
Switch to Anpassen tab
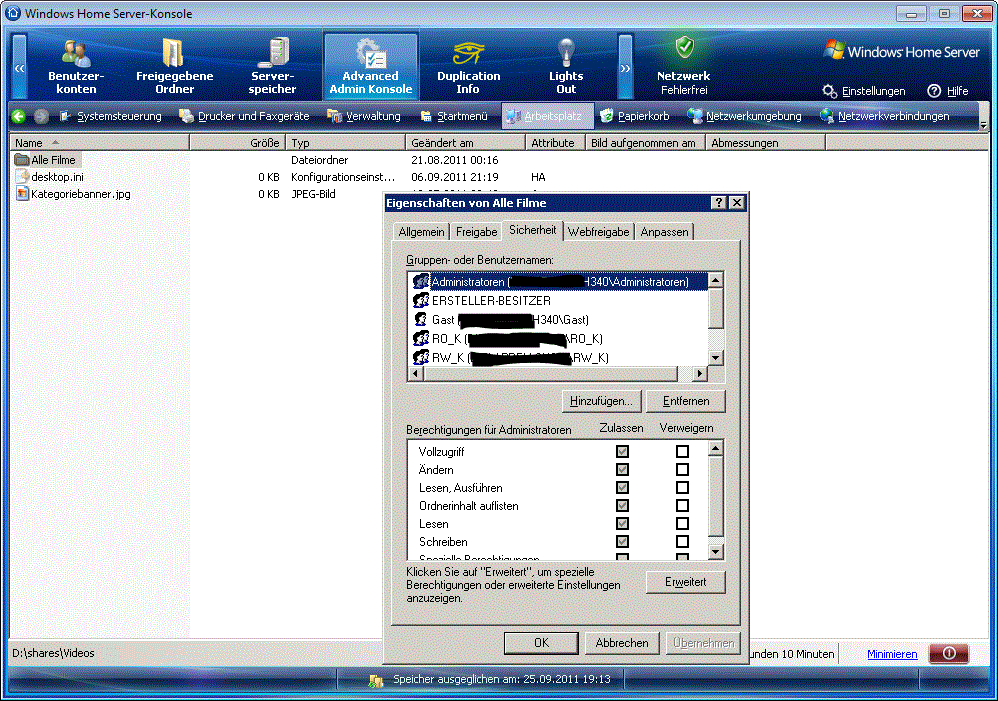tap(664, 232)
